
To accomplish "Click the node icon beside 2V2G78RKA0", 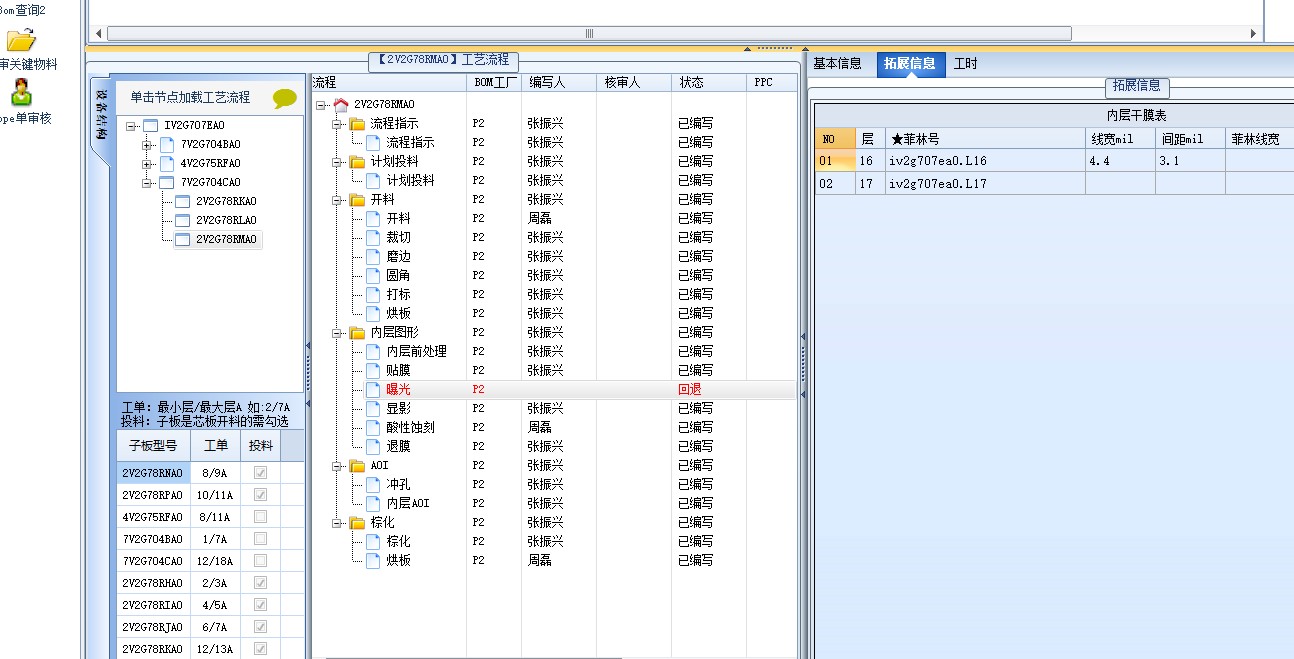I will 182,201.
